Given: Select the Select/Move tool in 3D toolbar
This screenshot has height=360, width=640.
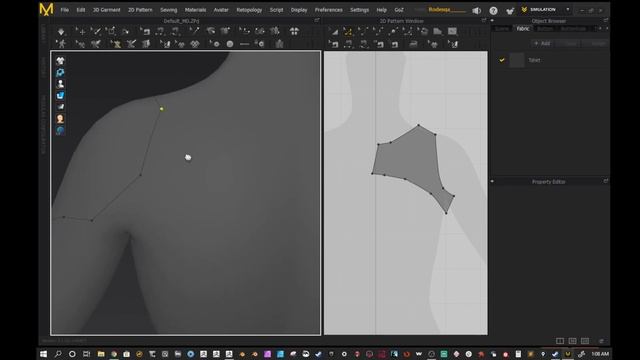Looking at the screenshot, I should (x=81, y=31).
